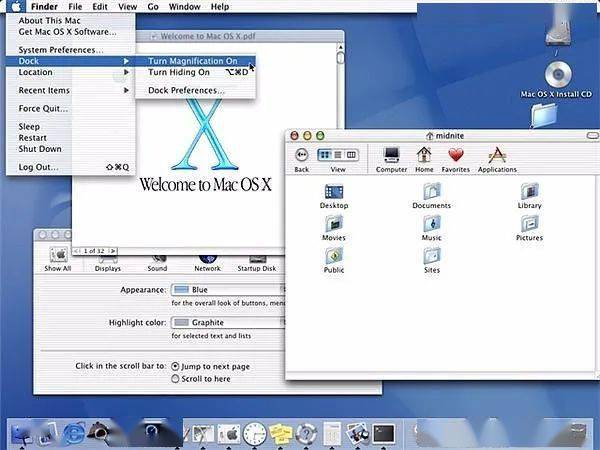The image size is (600, 450).
Task: Go to previous page in PDF pager
Action: (77, 251)
